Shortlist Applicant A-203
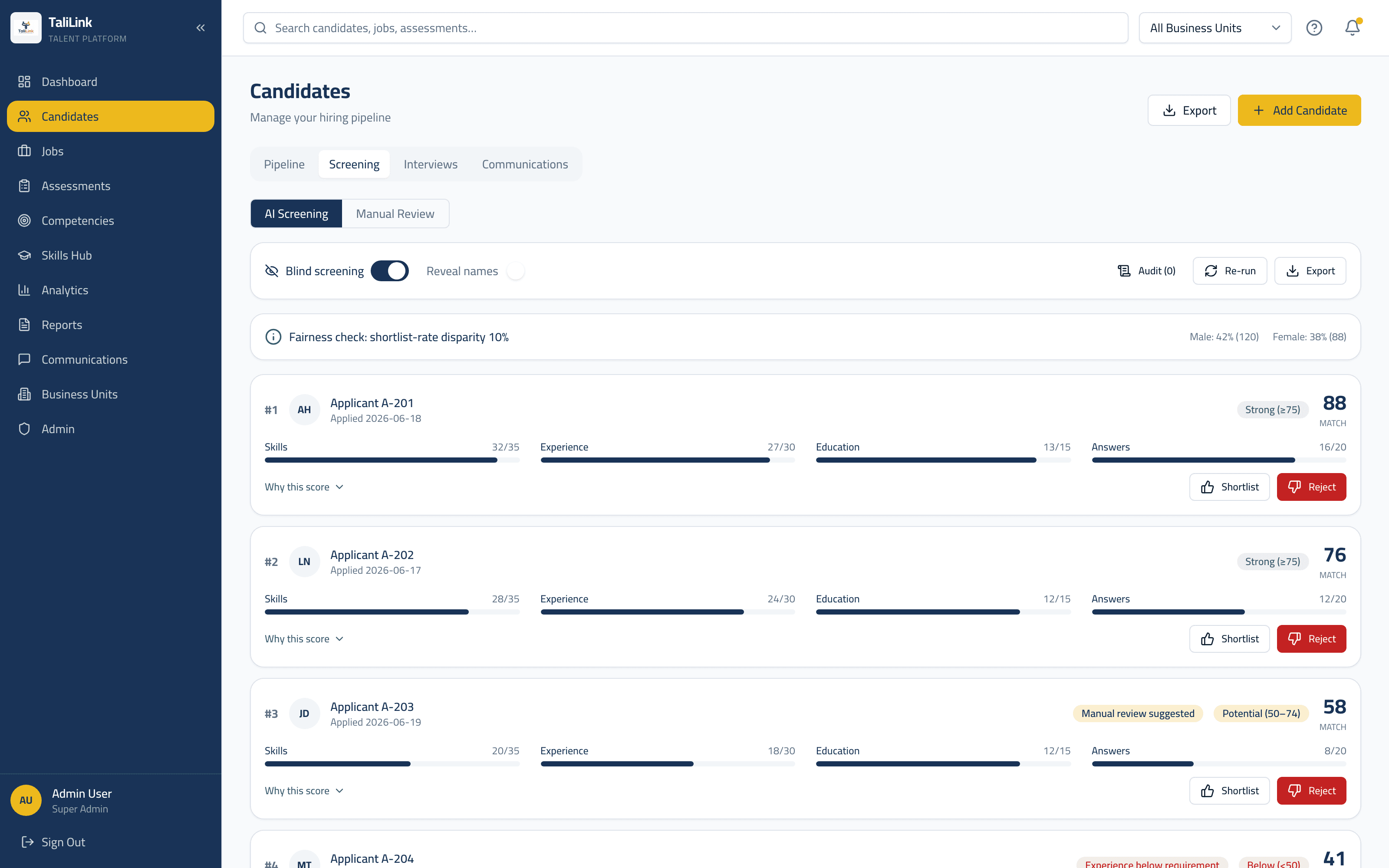 click(x=1229, y=790)
